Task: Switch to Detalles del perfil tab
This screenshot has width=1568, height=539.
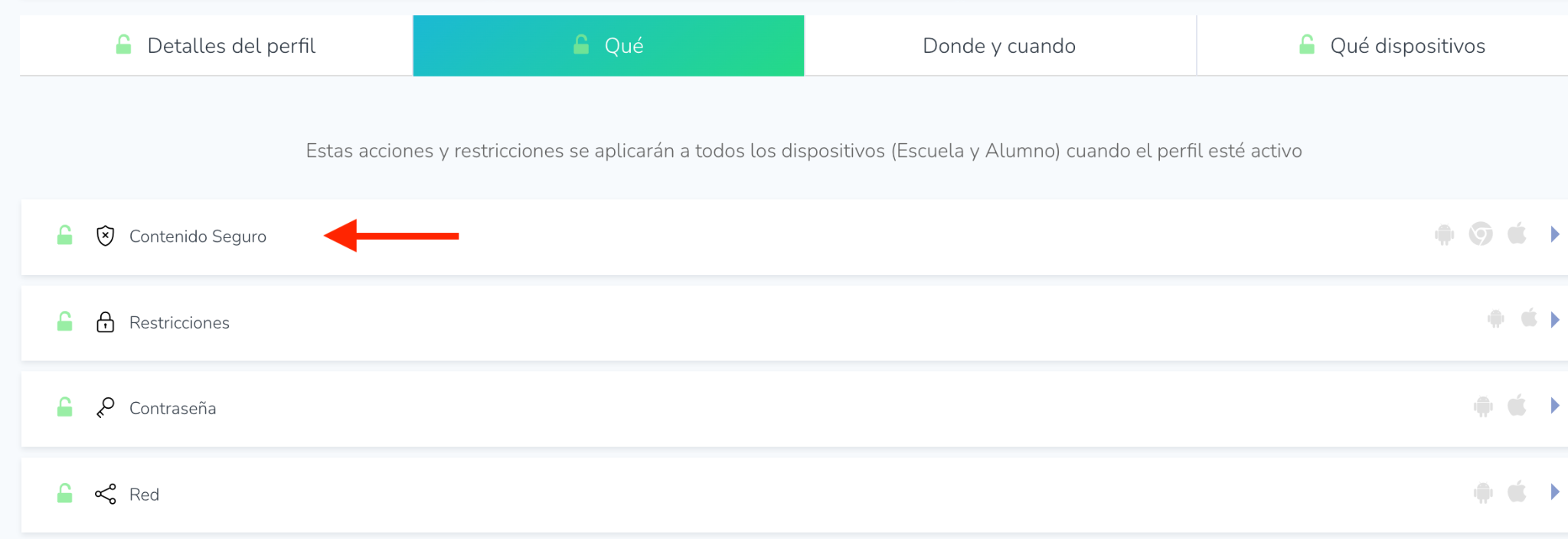Action: 216,46
